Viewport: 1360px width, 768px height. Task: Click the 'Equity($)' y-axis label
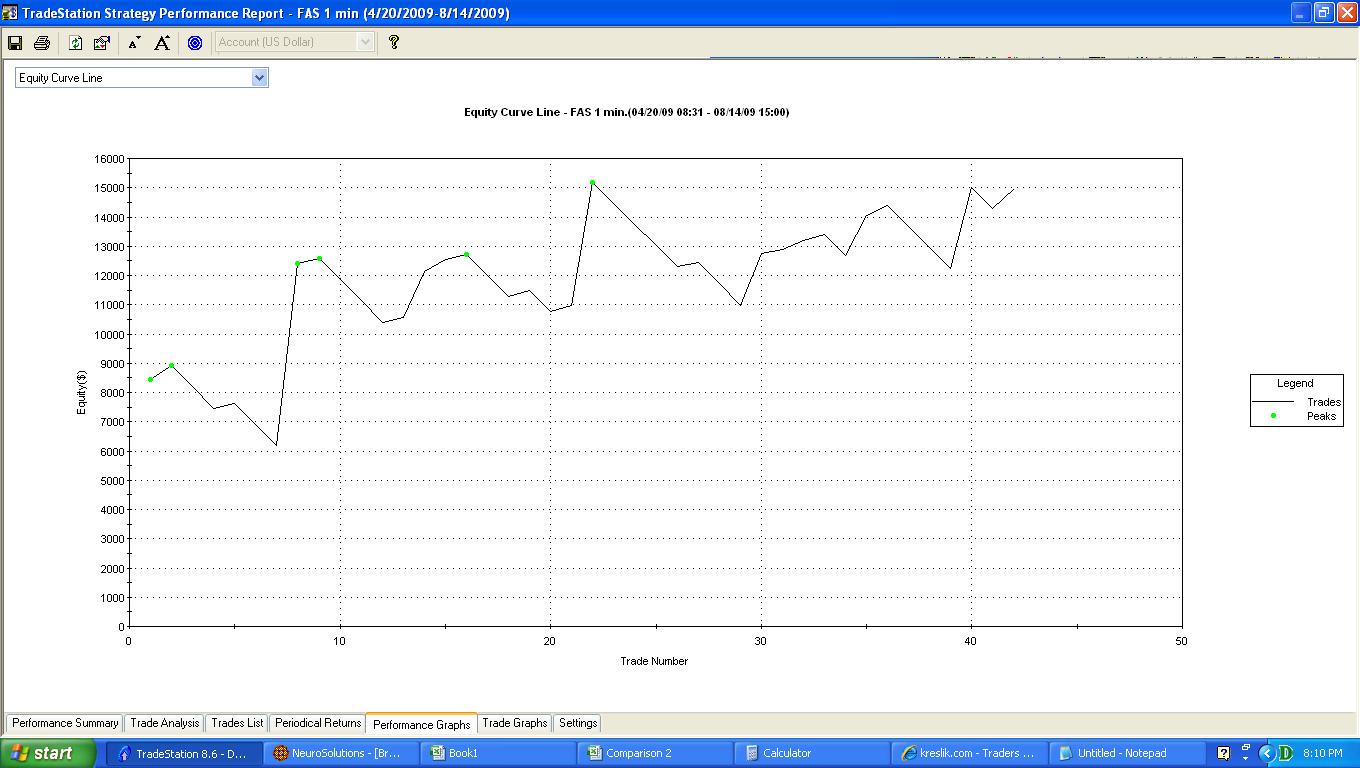(x=82, y=392)
